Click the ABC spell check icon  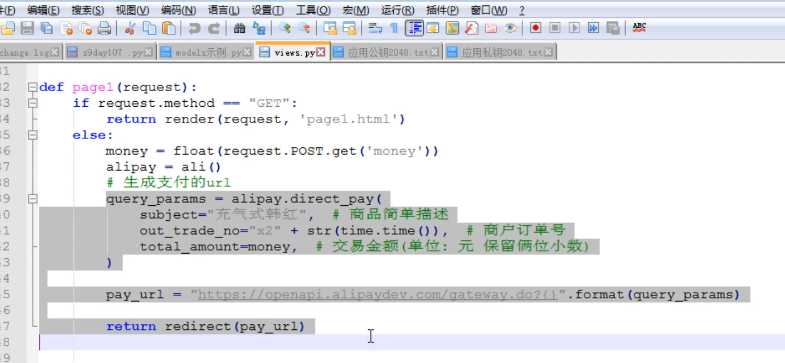coord(639,28)
